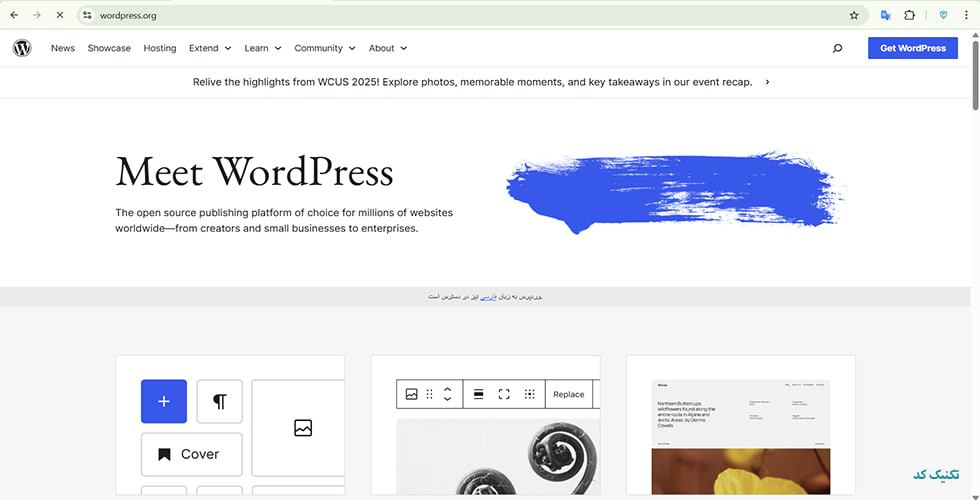Open Chrome three-dot menu

click(x=966, y=15)
